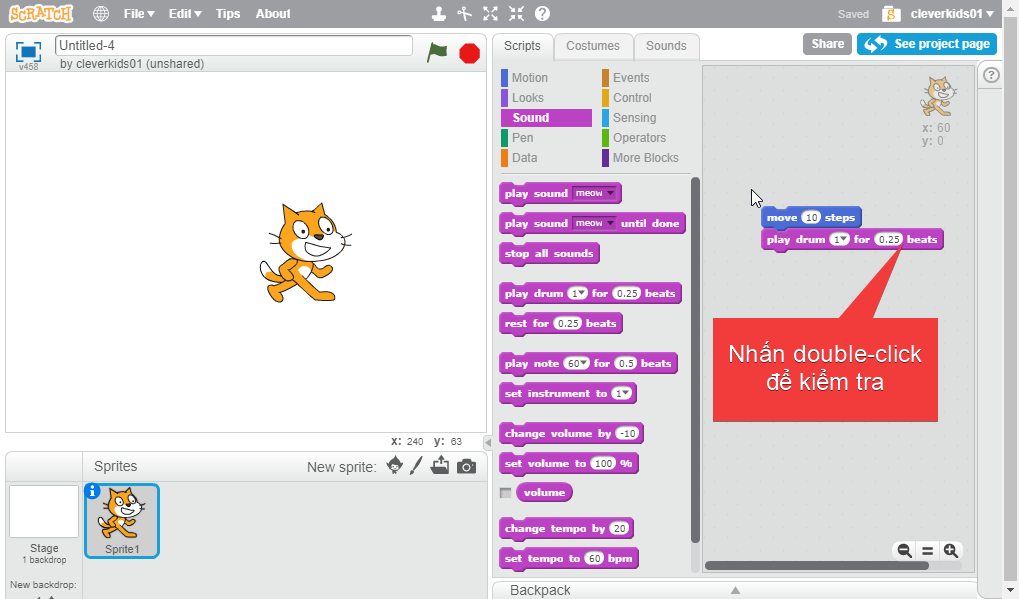Select the Delete scissors tool
Viewport: 1019px width, 599px height.
pyautogui.click(x=465, y=14)
